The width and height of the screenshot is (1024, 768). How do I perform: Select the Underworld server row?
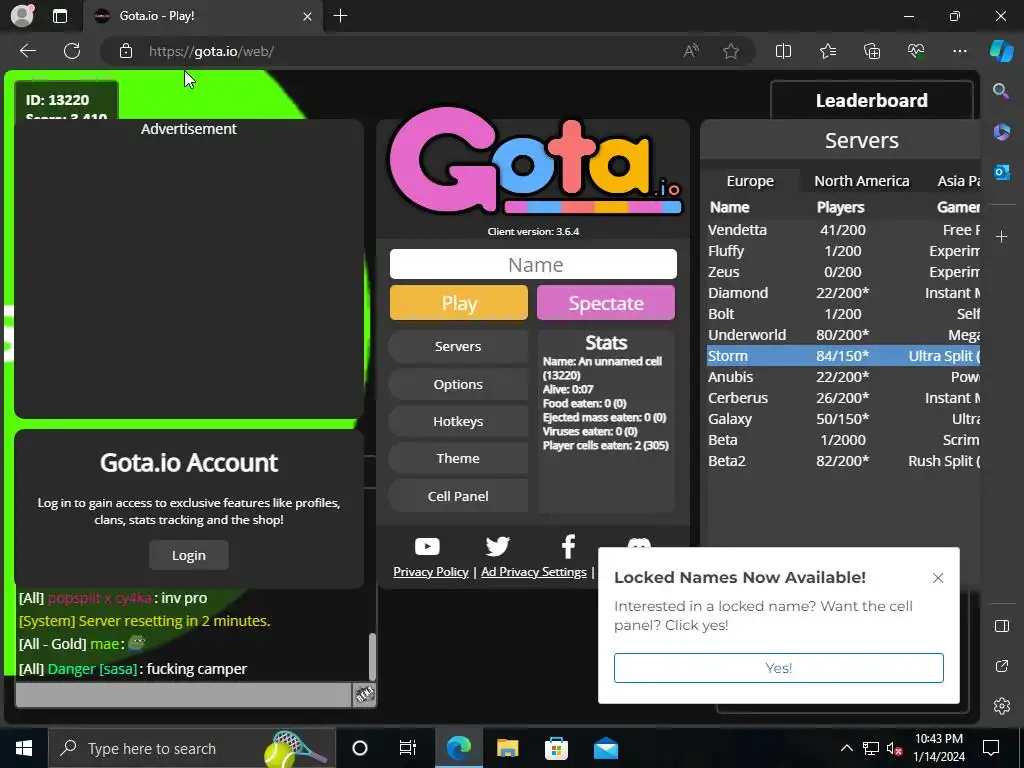tap(843, 334)
